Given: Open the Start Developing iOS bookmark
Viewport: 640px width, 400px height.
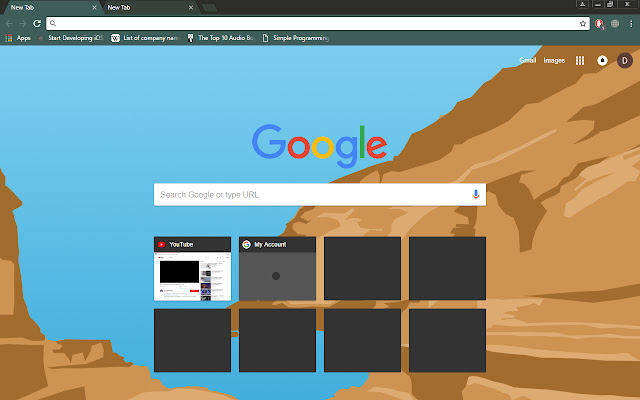Looking at the screenshot, I should click(70, 38).
